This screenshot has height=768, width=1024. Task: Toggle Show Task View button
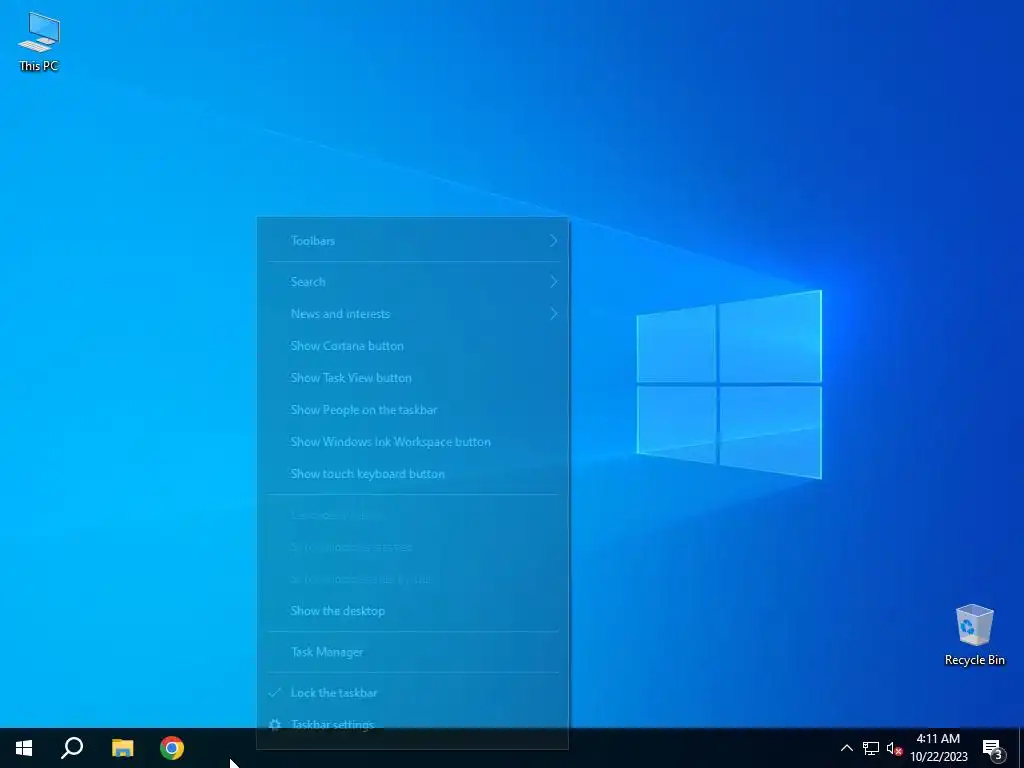(x=413, y=377)
